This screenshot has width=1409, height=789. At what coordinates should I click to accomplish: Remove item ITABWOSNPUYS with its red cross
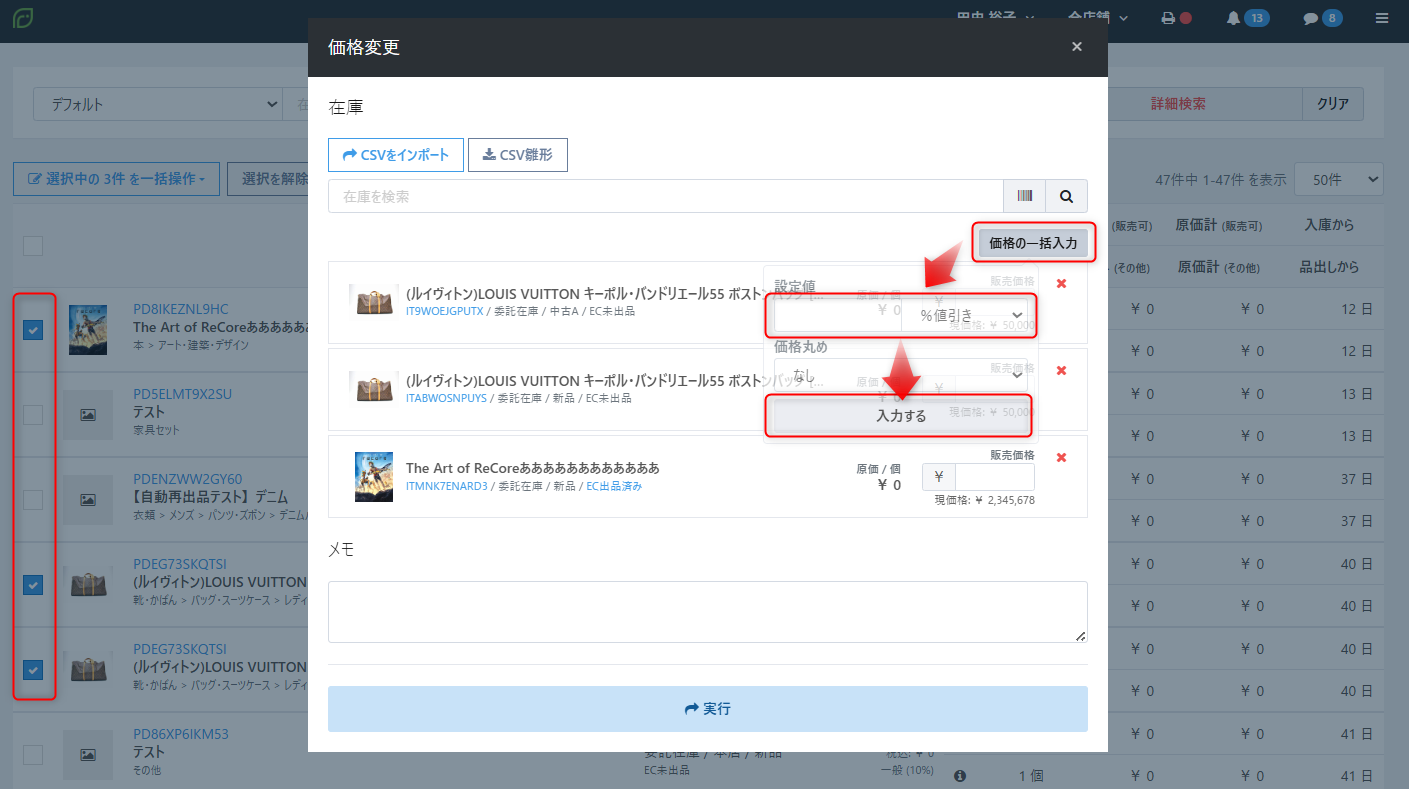point(1061,371)
